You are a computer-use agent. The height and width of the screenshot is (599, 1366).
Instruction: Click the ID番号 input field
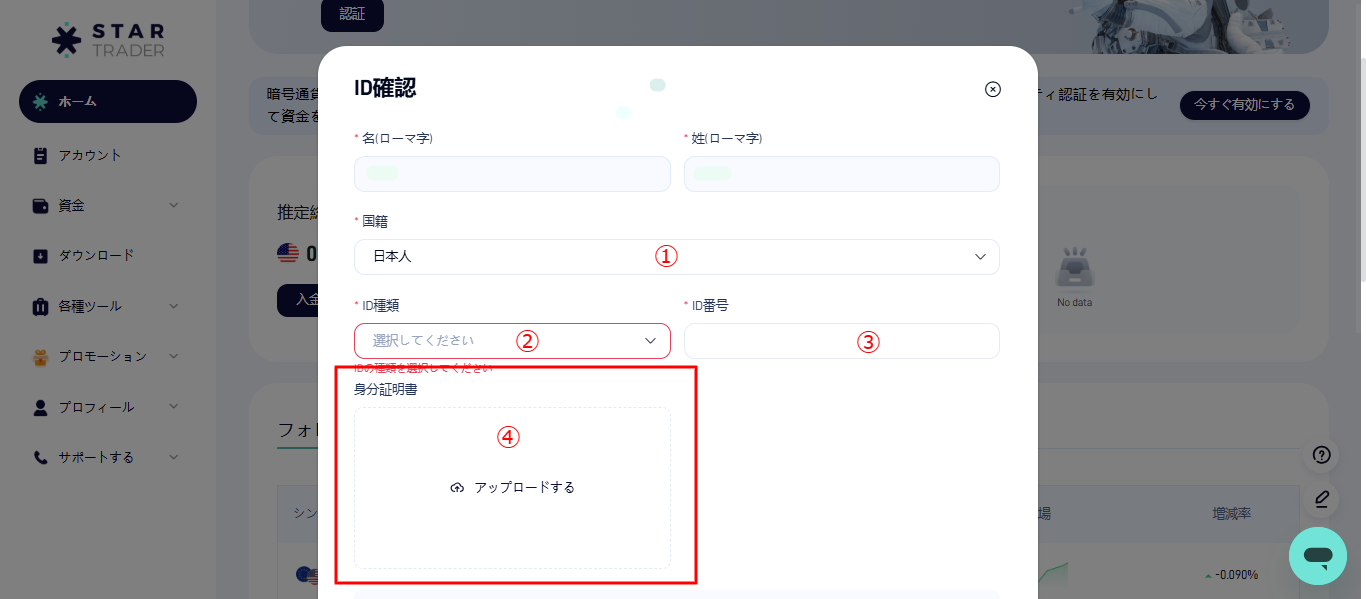click(841, 341)
